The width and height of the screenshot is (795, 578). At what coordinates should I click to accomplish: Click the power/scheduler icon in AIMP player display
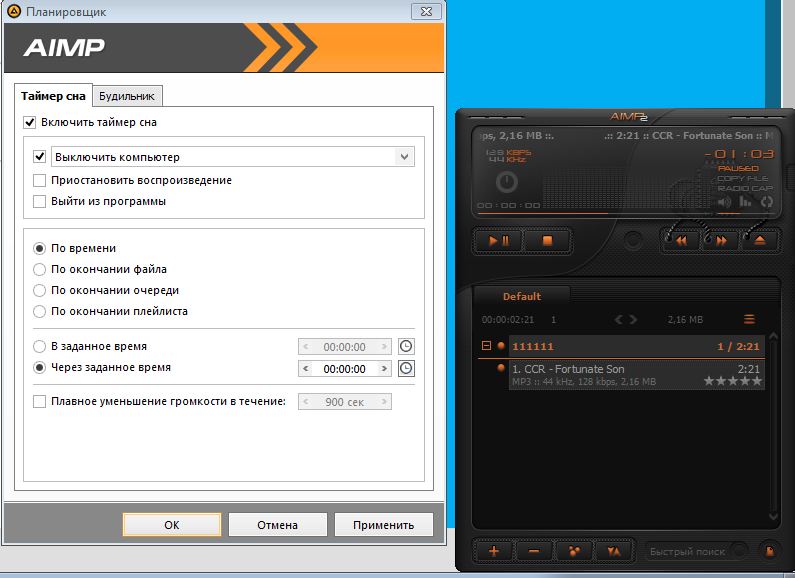tap(506, 182)
